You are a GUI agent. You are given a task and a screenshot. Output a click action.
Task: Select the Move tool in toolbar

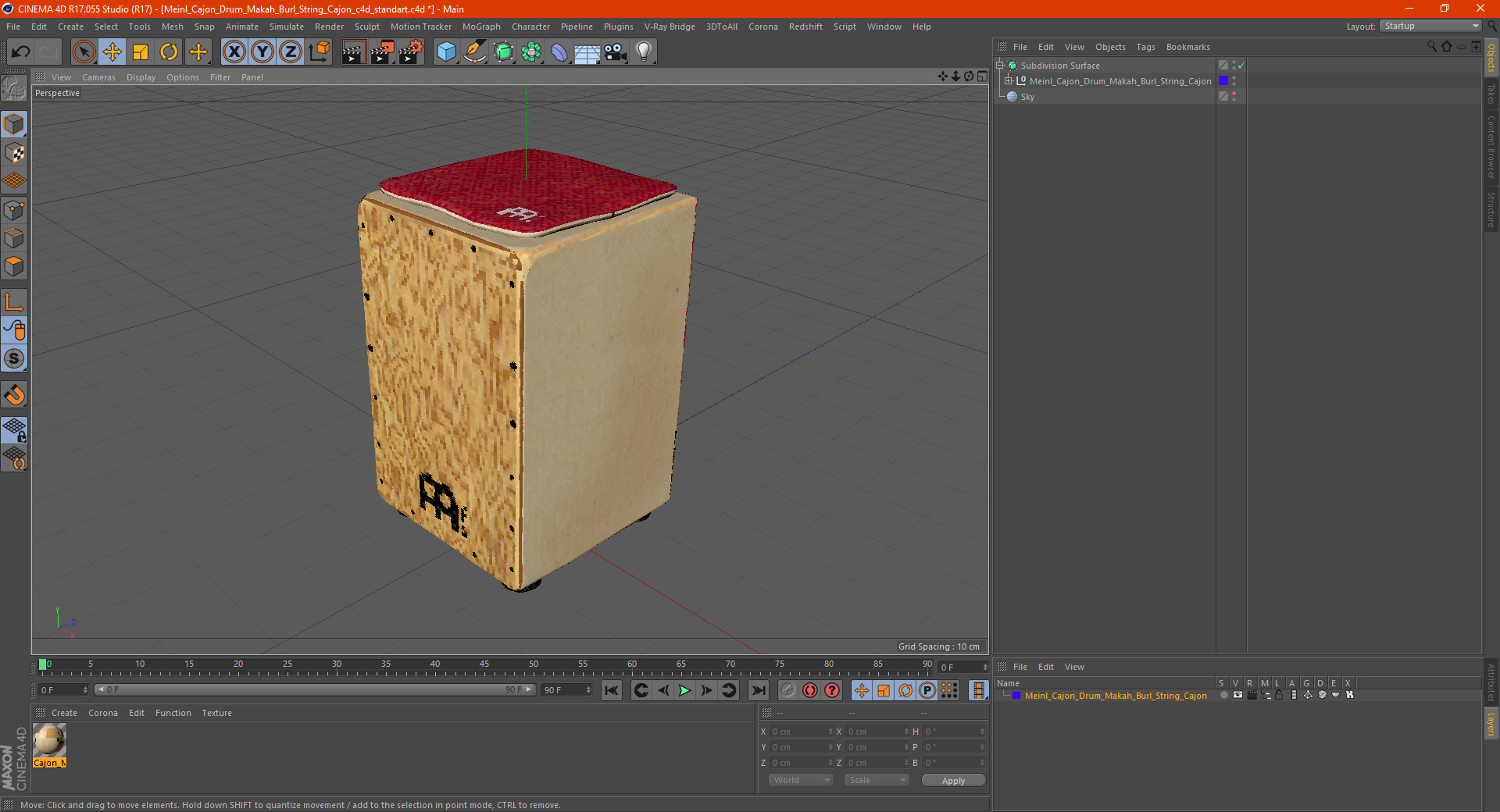[x=112, y=52]
